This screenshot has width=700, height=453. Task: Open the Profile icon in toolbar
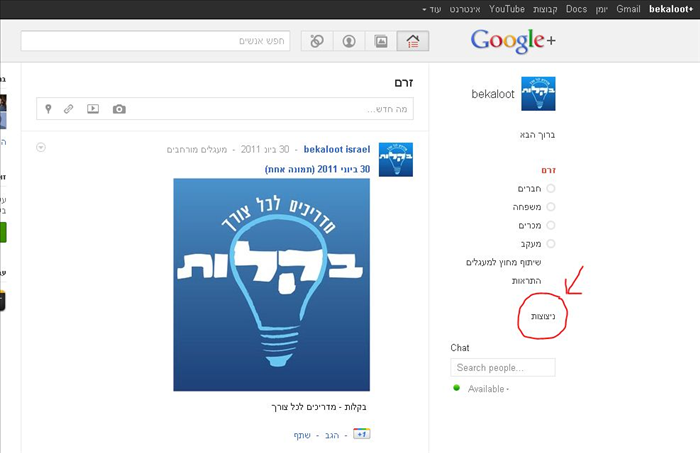point(349,41)
